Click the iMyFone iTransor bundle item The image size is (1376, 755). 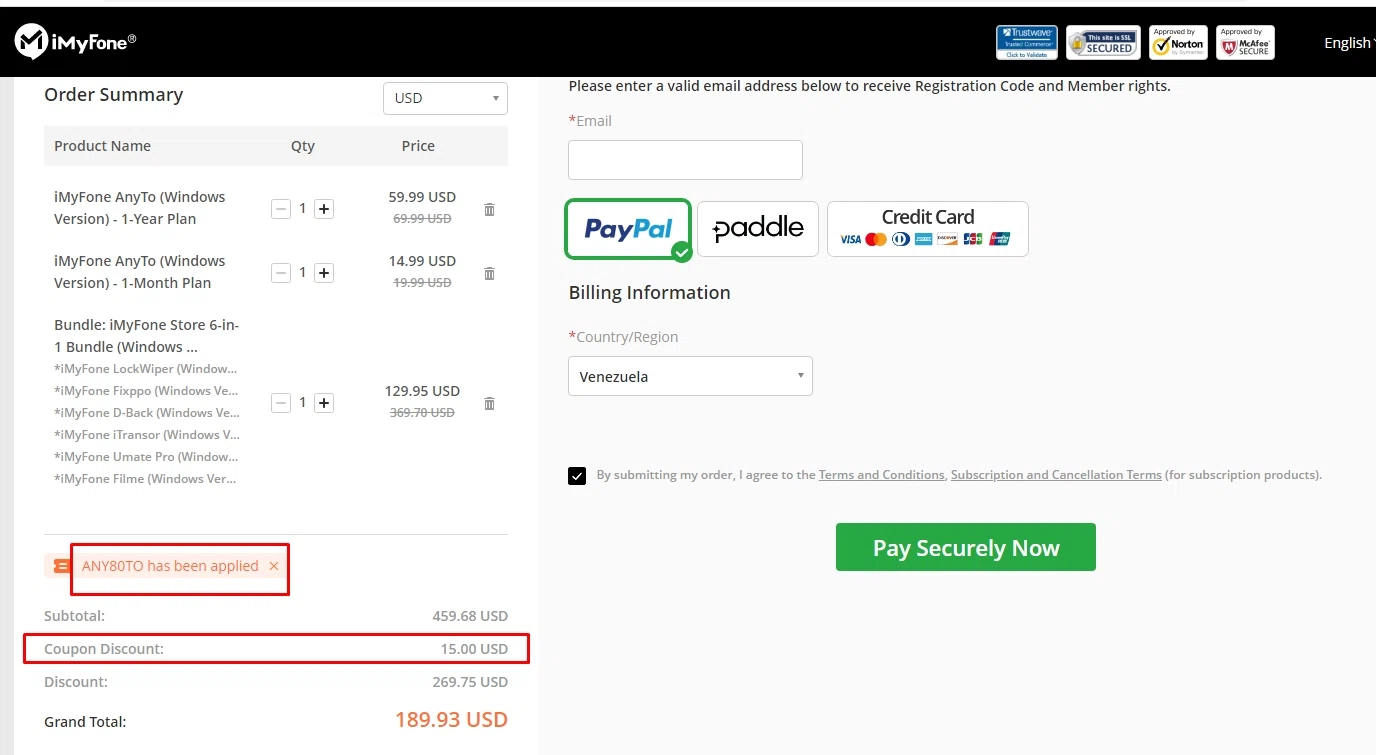147,435
